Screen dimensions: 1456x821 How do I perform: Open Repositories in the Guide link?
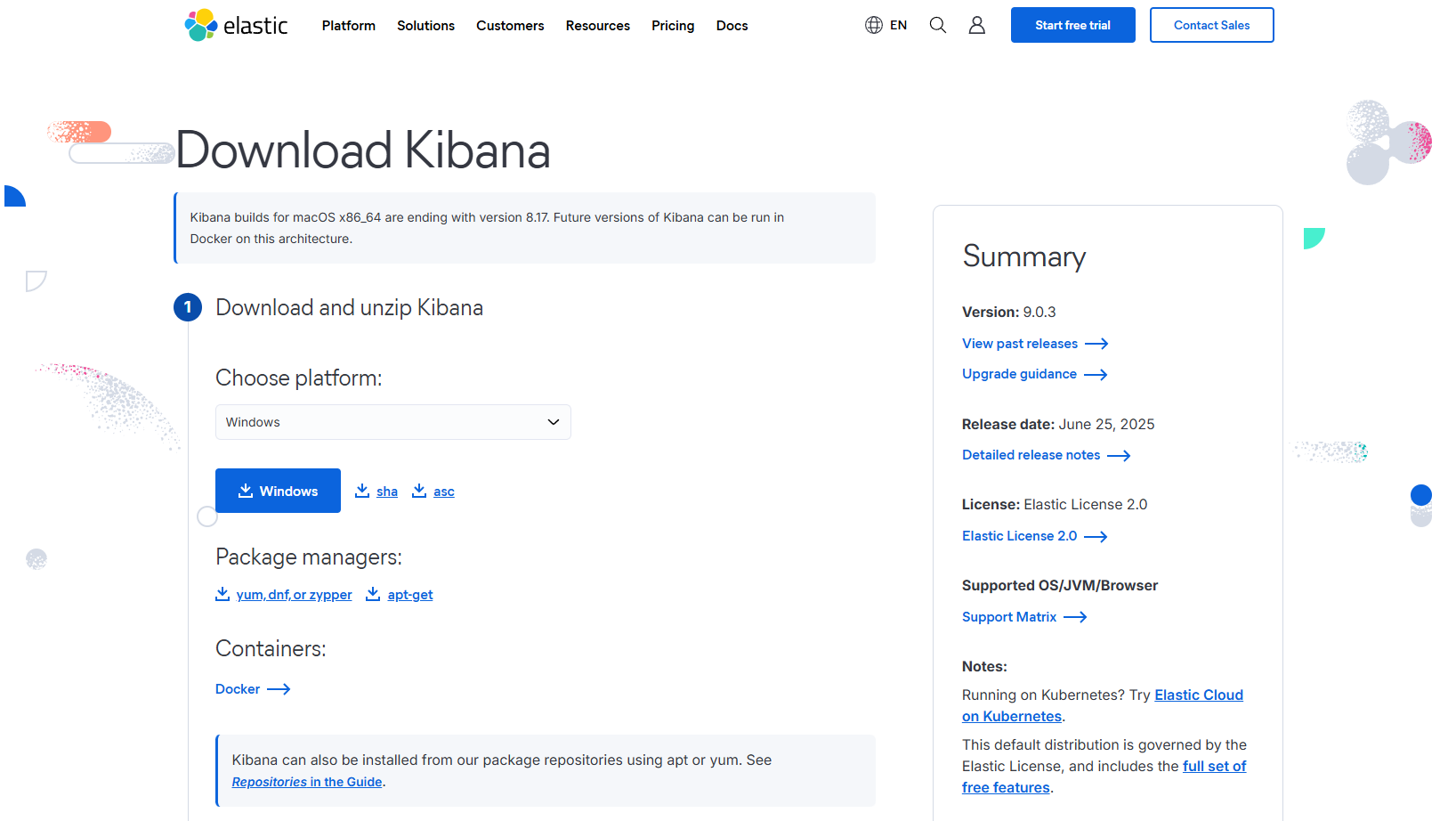point(307,782)
